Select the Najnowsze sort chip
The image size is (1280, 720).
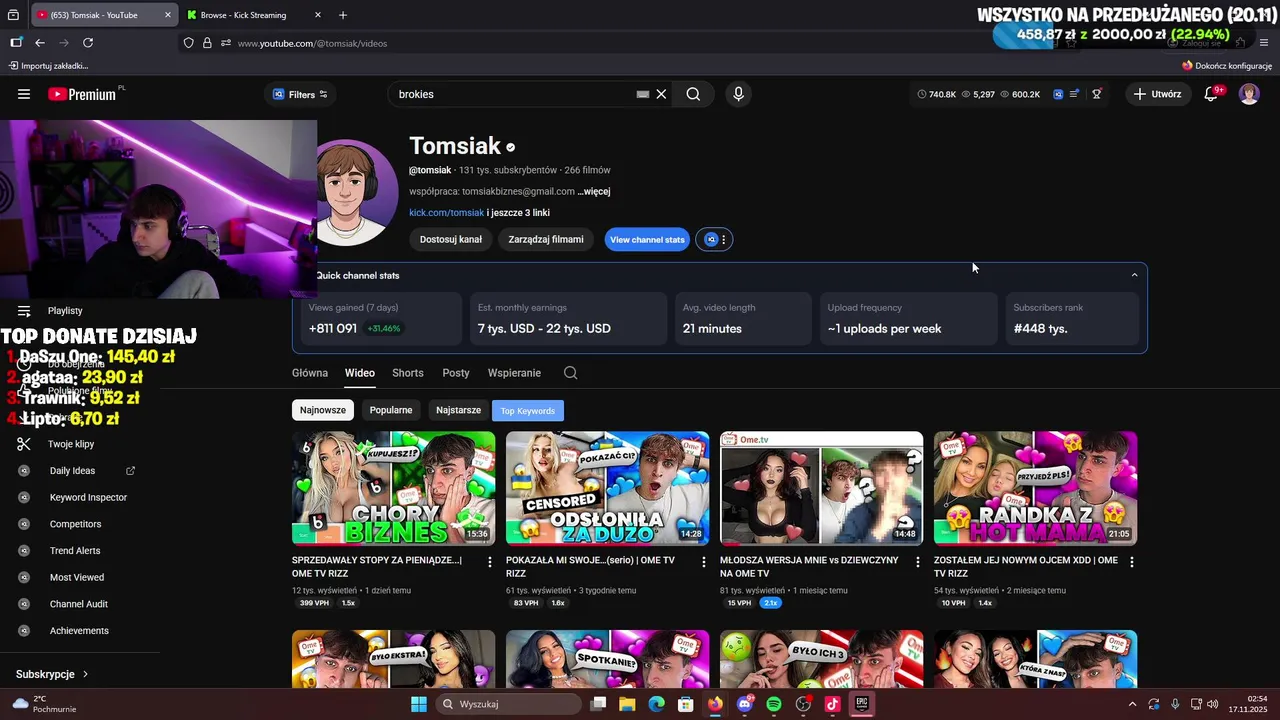(x=323, y=410)
